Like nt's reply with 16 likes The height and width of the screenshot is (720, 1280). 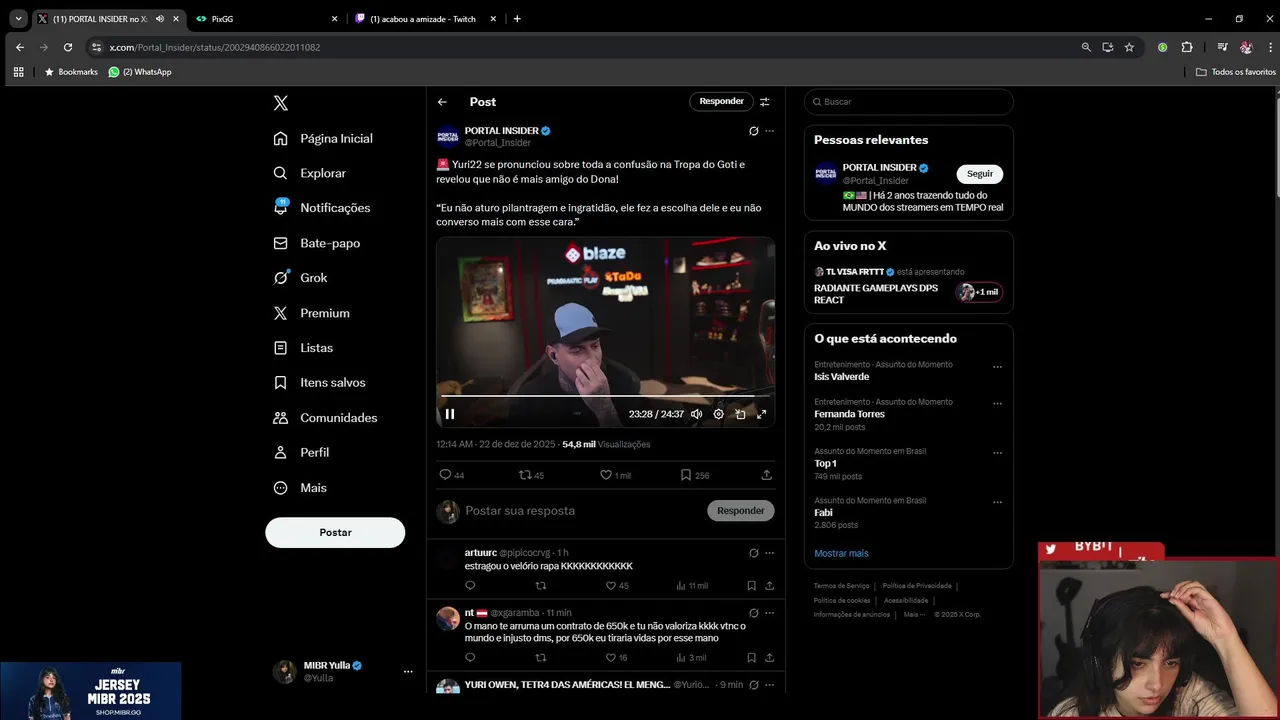(616, 657)
